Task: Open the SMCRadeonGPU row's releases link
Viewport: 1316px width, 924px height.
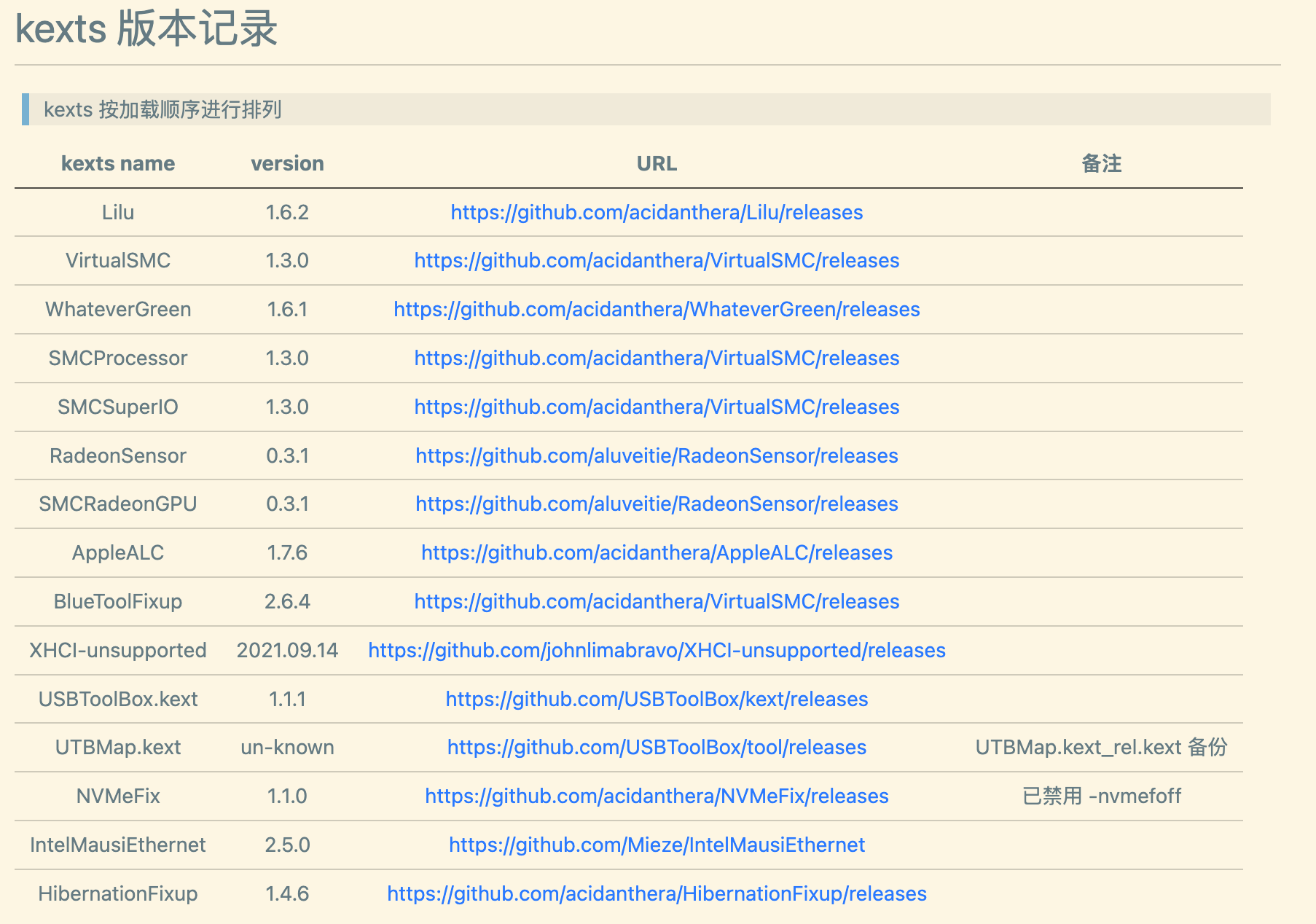Action: tap(657, 504)
